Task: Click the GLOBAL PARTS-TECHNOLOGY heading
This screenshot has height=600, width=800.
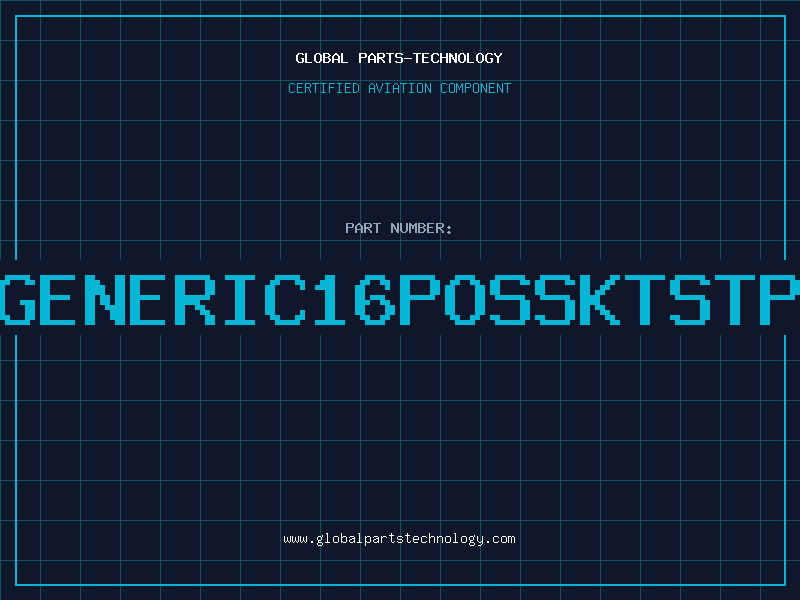Action: [x=399, y=58]
